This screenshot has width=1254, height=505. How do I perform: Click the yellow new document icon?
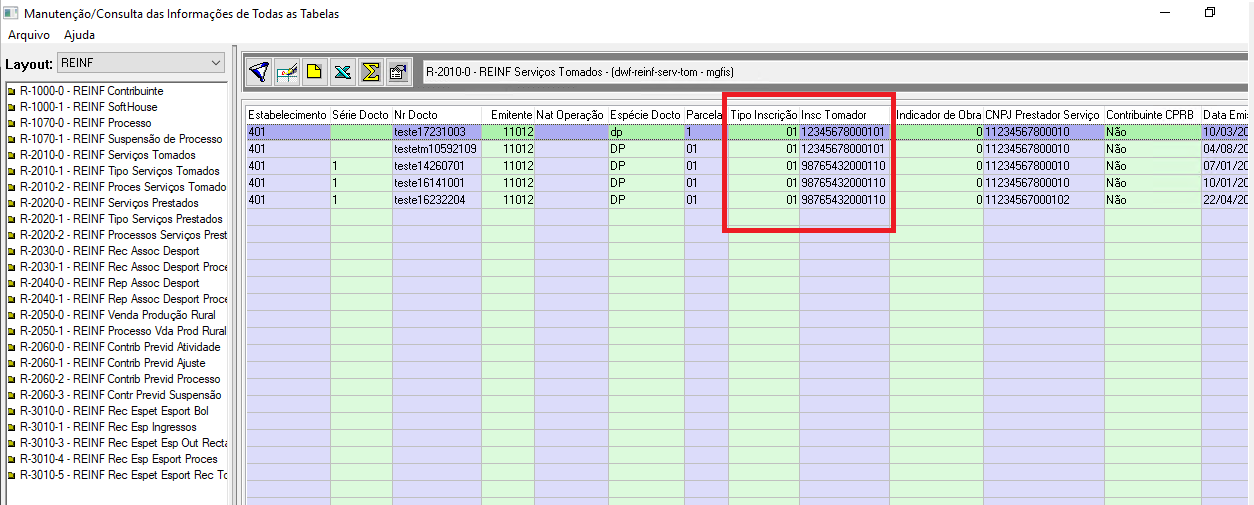(315, 71)
